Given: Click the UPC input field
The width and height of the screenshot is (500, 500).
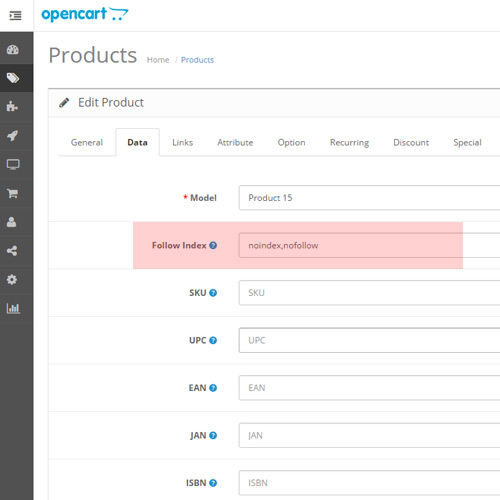Looking at the screenshot, I should pyautogui.click(x=369, y=340).
